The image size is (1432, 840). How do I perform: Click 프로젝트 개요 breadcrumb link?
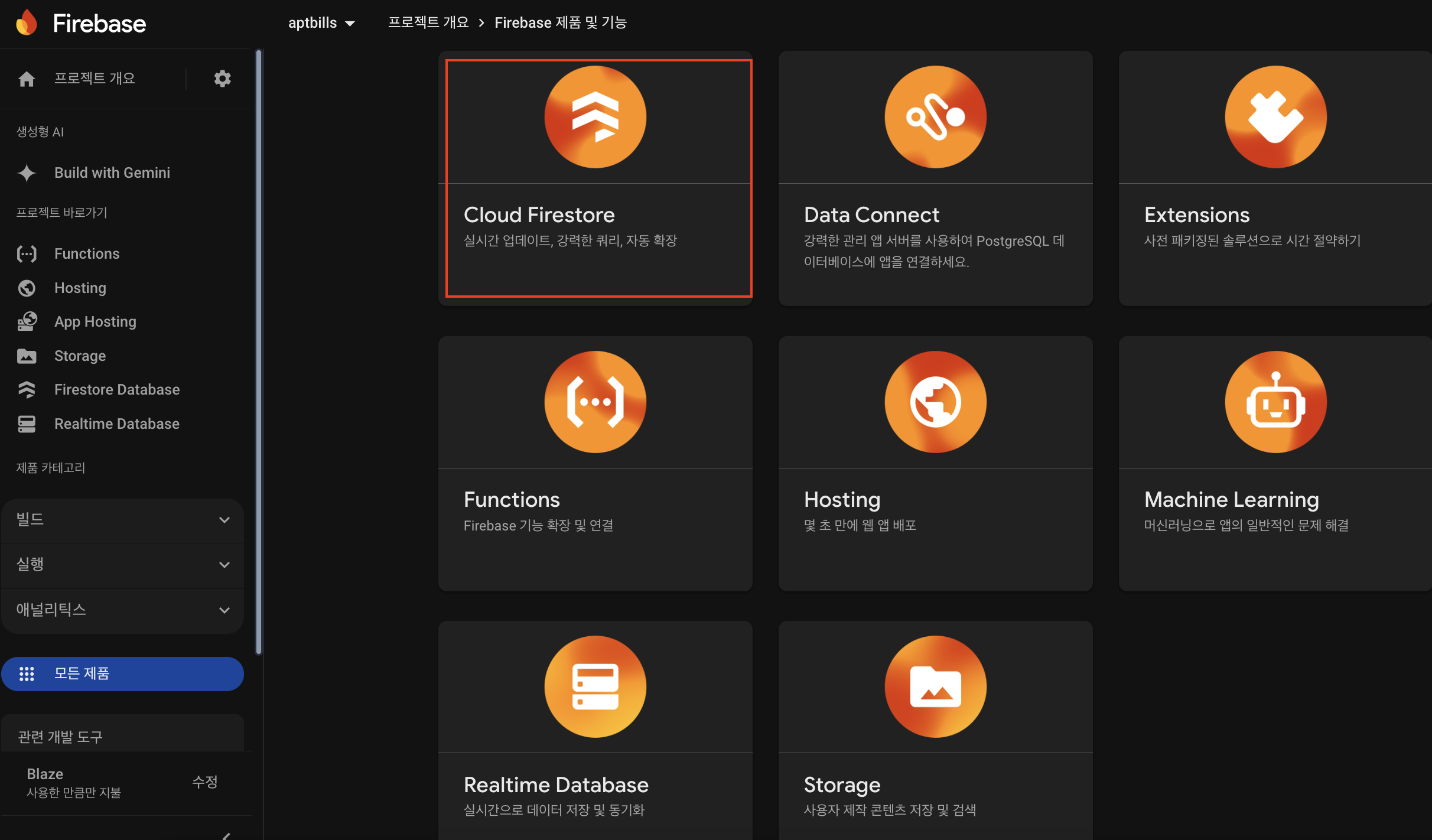click(x=428, y=22)
